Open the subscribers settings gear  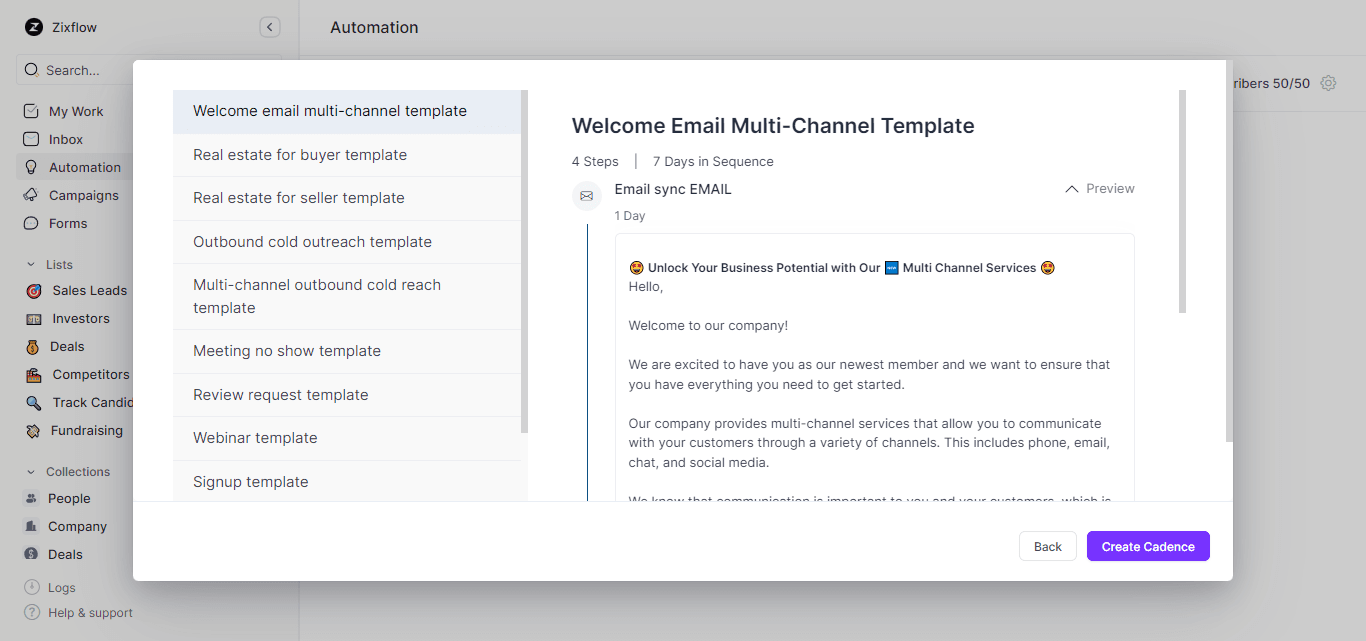1328,83
